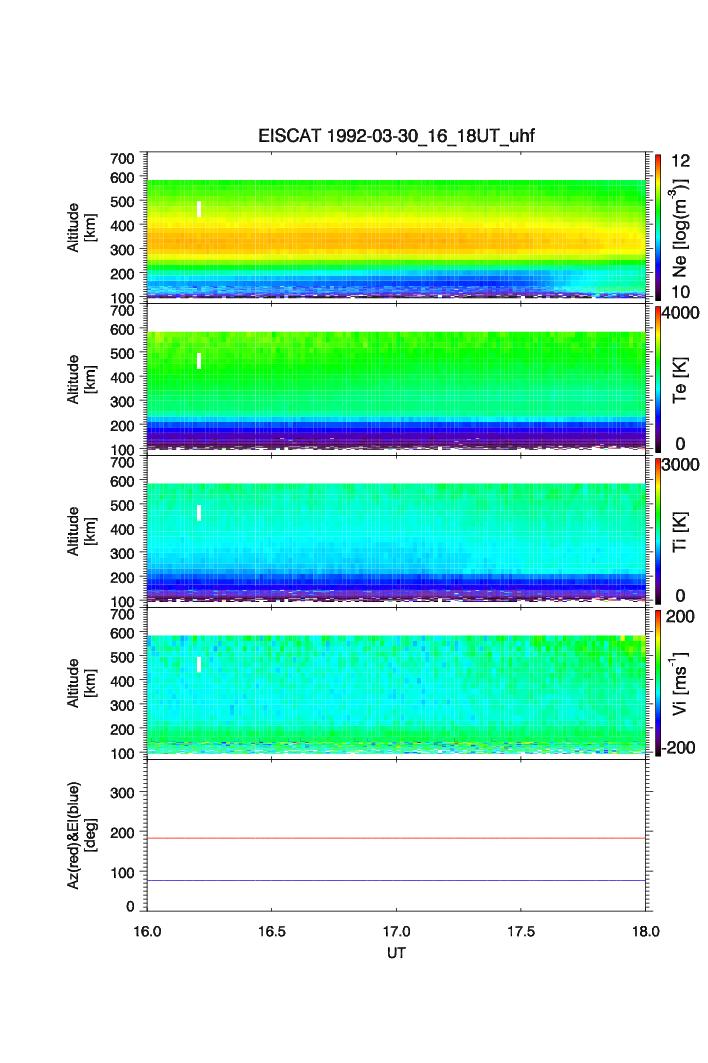This screenshot has width=708, height=1063.
Task: Select the "Vi [ms-1]" colorbar label
Action: coord(680,683)
